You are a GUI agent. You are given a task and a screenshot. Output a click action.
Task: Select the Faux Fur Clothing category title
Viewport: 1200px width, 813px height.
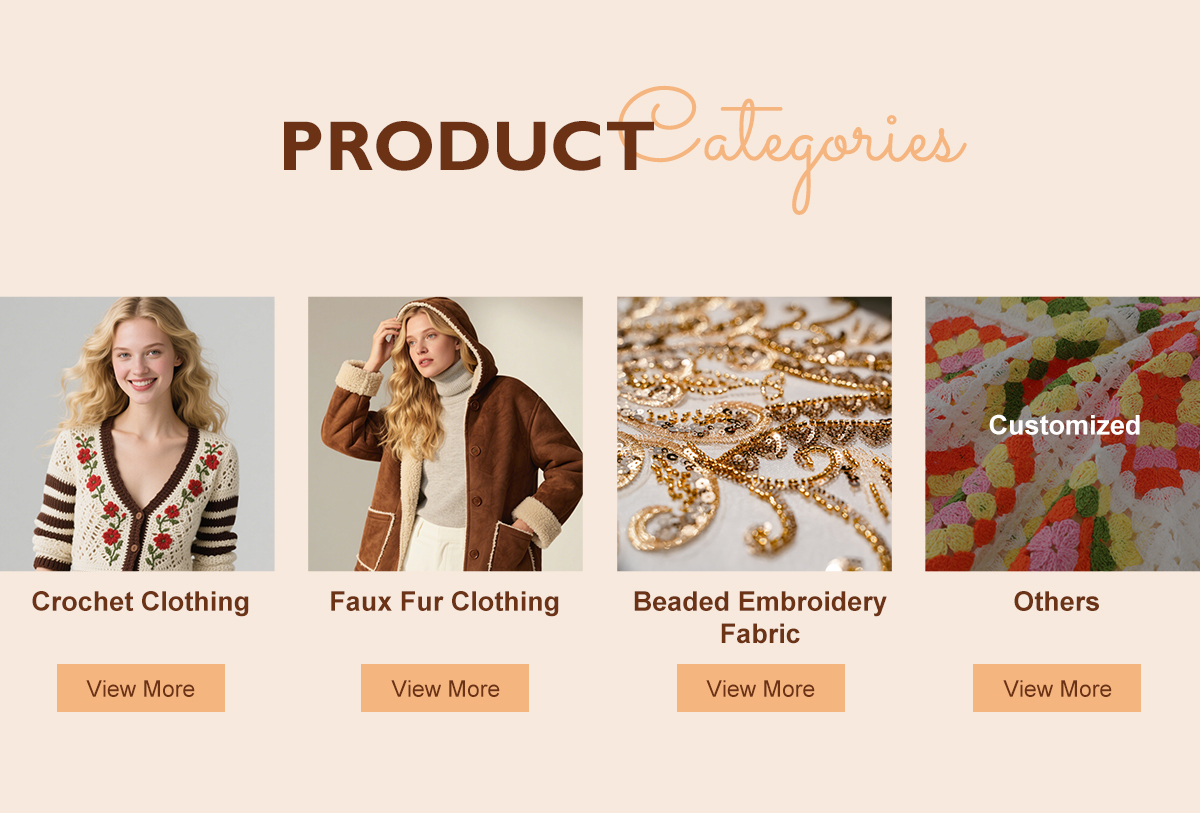coord(445,602)
